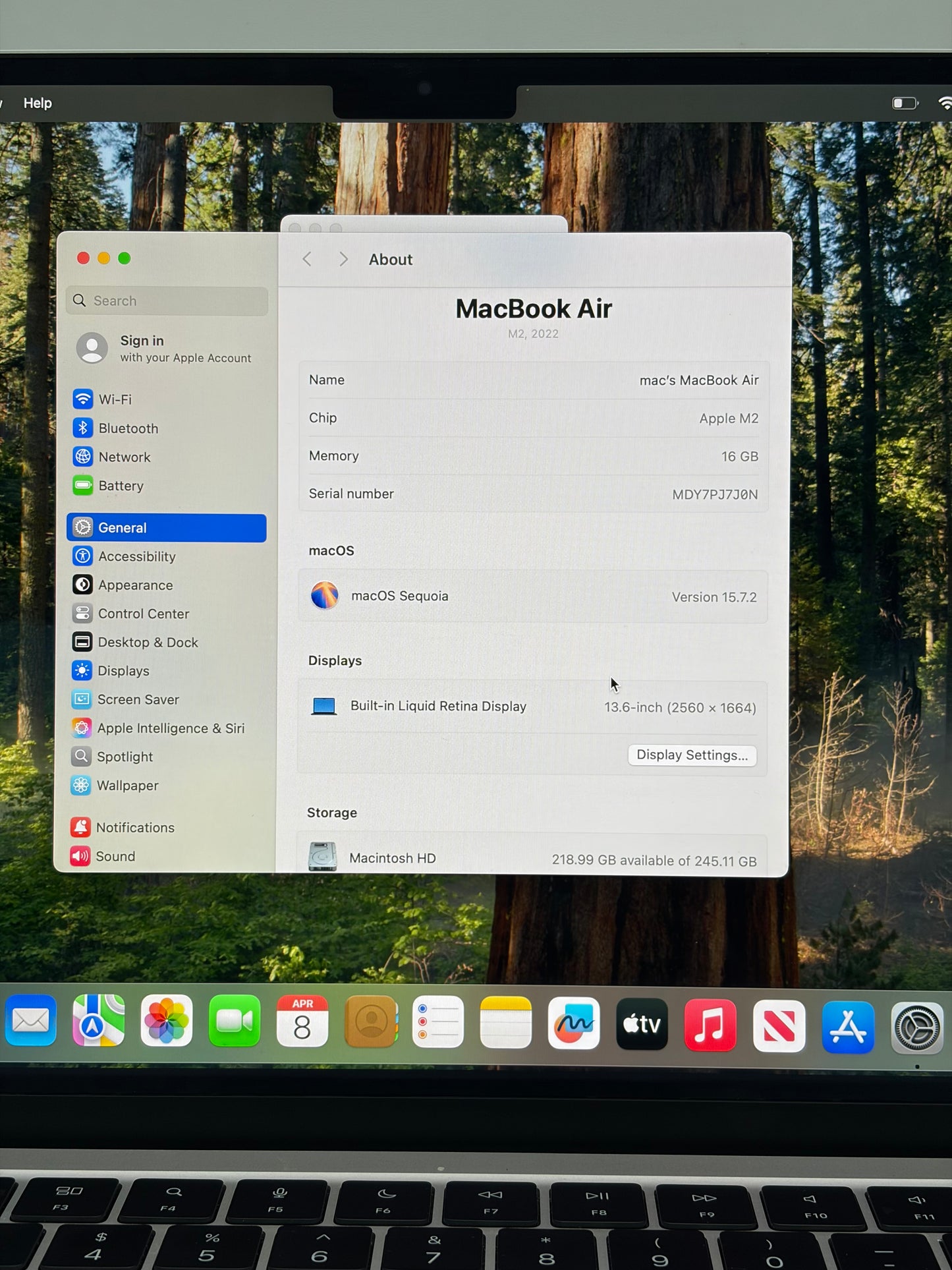Open Reminders in the Dock
Image resolution: width=952 pixels, height=1270 pixels.
tap(438, 1022)
